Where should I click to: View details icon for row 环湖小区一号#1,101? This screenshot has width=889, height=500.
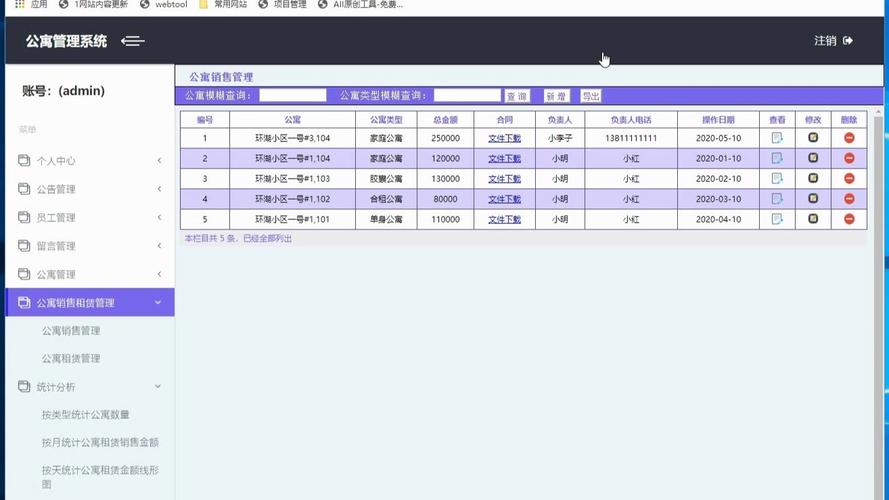coord(777,219)
